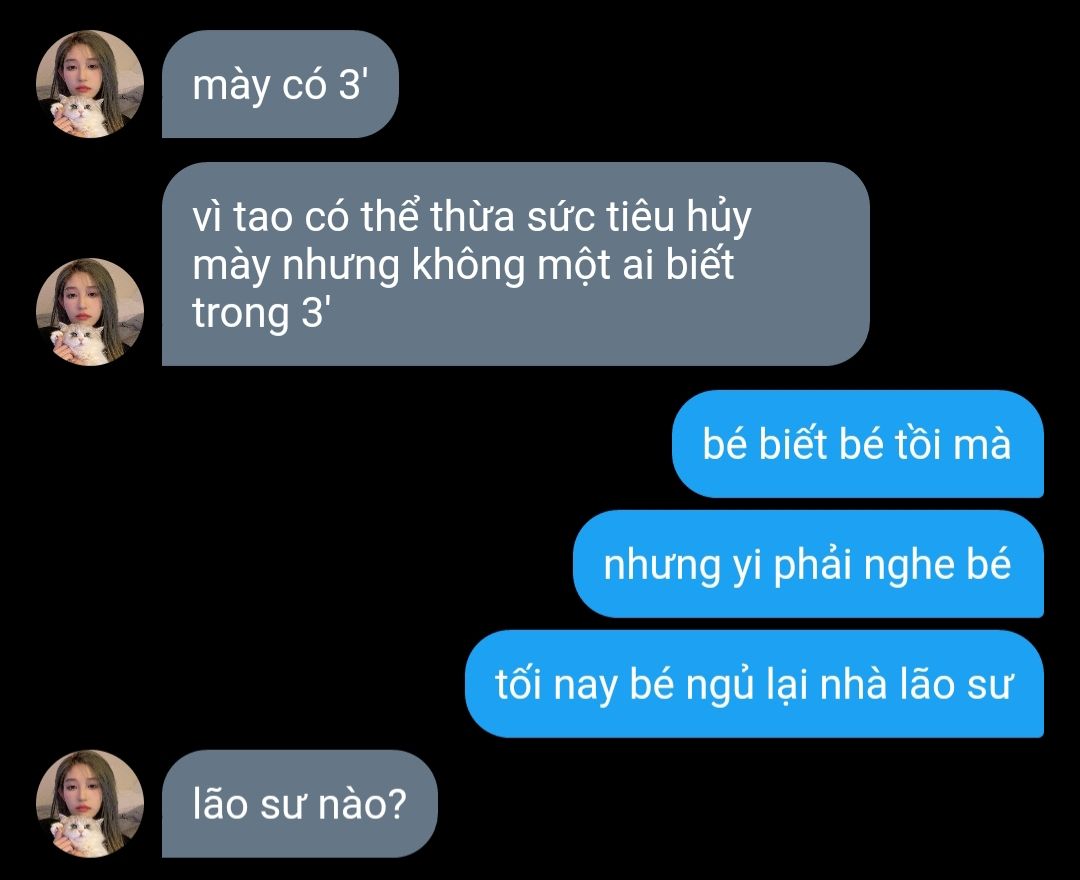Screen dimensions: 1080x880
Task: Click the word "tồi" in blue bubble
Action: (x=918, y=444)
